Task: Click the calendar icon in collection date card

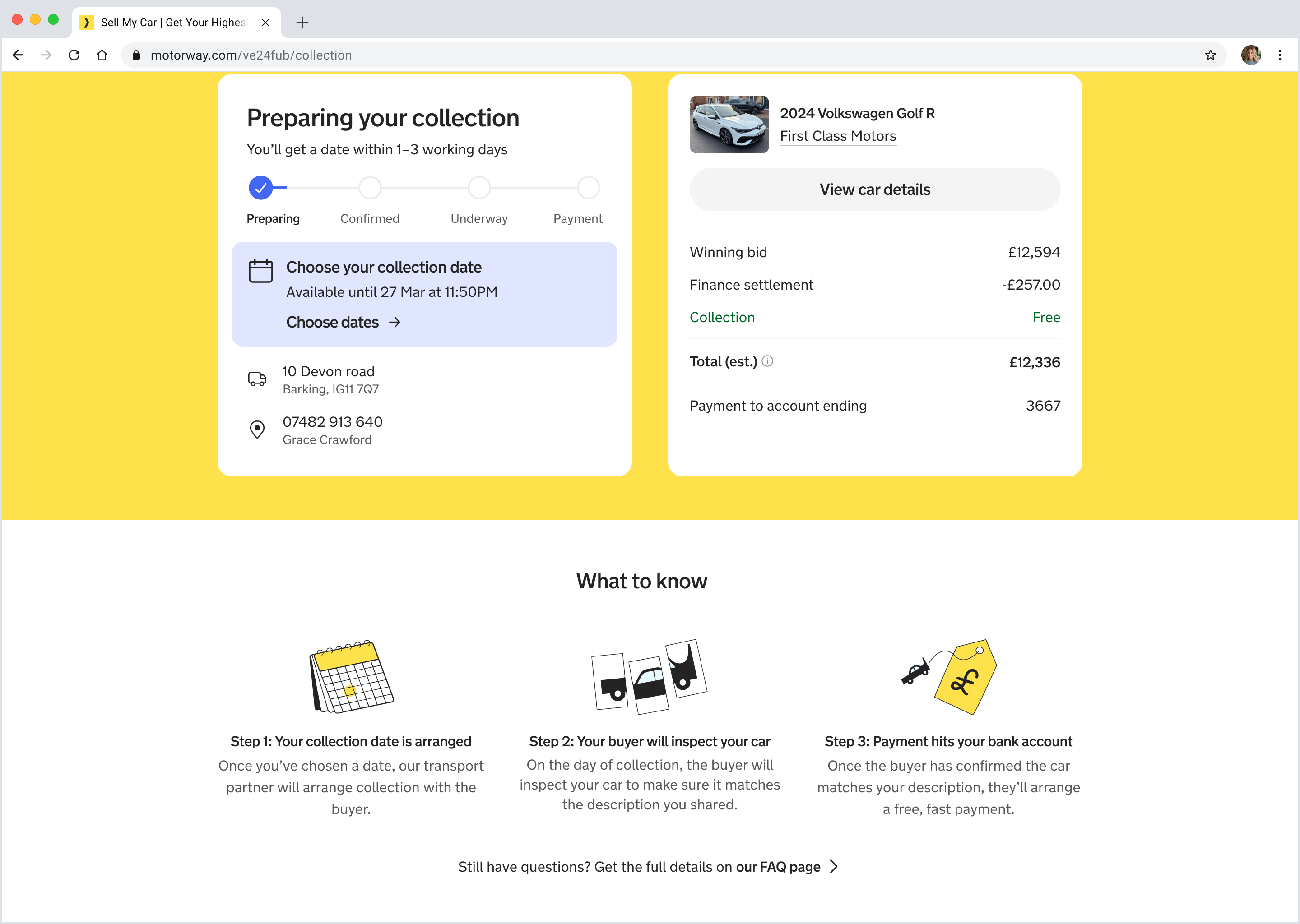Action: pos(261,271)
